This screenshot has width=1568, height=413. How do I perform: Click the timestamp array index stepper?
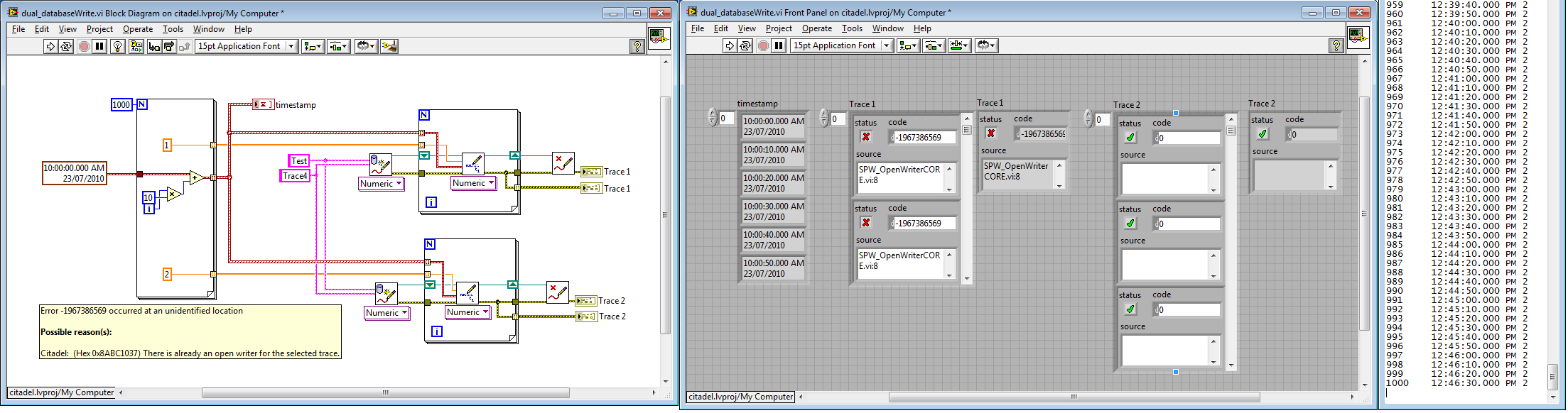tap(713, 117)
